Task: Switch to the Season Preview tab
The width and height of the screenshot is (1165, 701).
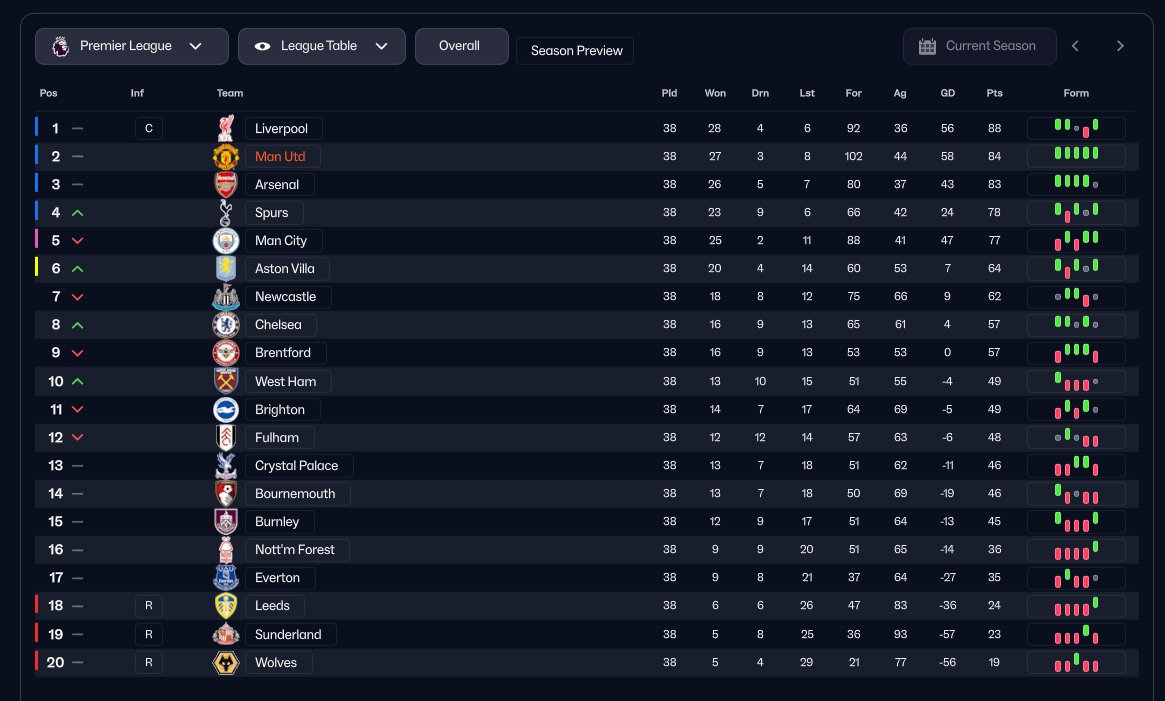Action: pos(575,51)
